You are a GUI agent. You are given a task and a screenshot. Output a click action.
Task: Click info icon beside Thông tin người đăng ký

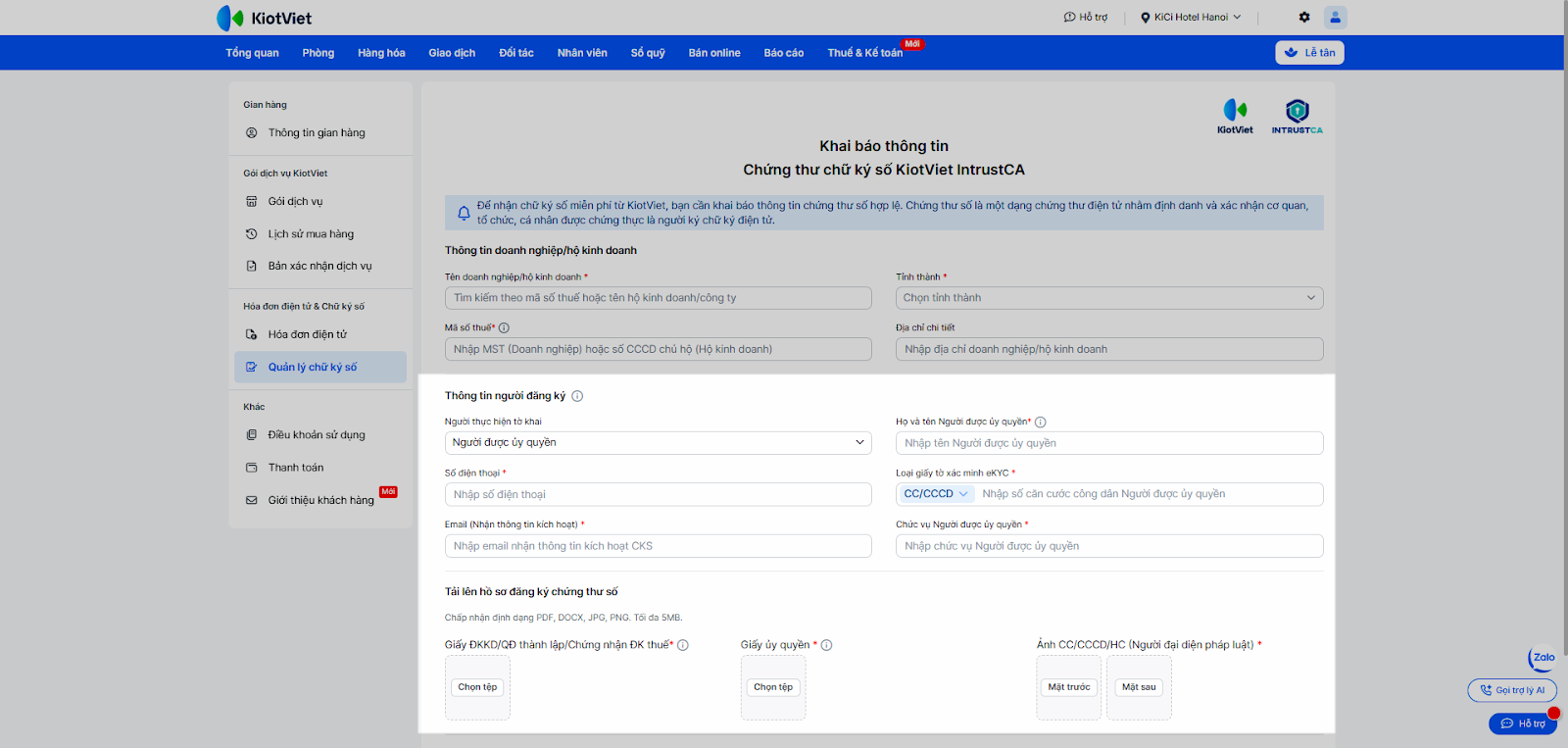(x=577, y=396)
